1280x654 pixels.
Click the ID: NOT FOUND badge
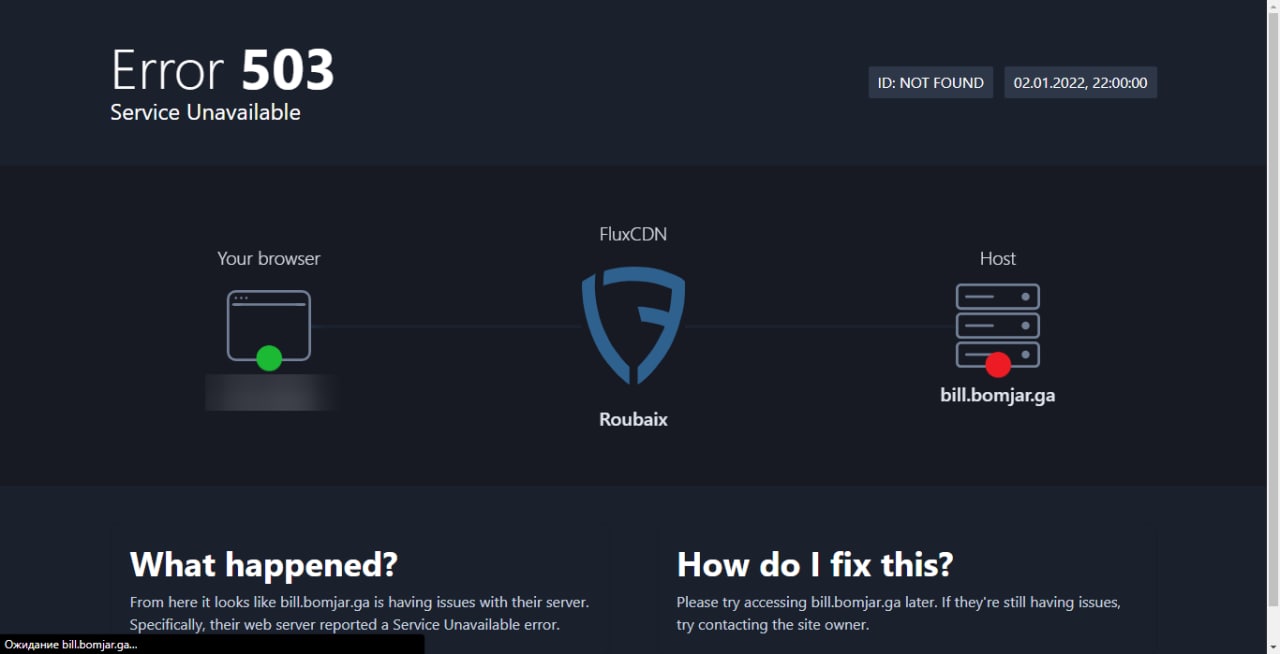coord(930,83)
